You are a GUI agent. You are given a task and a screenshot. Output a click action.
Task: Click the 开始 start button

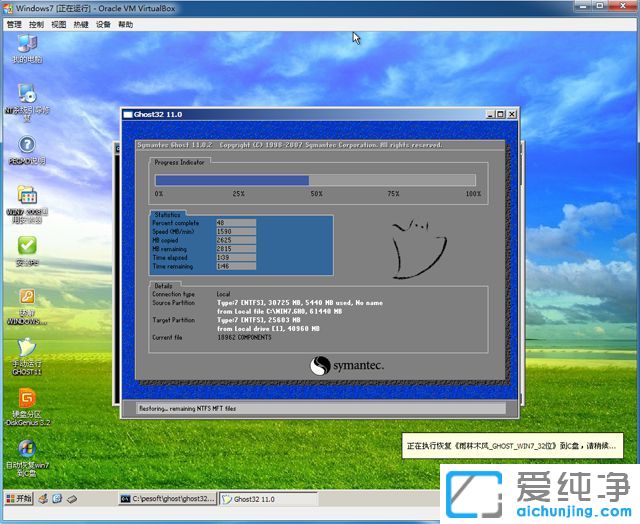[18, 498]
